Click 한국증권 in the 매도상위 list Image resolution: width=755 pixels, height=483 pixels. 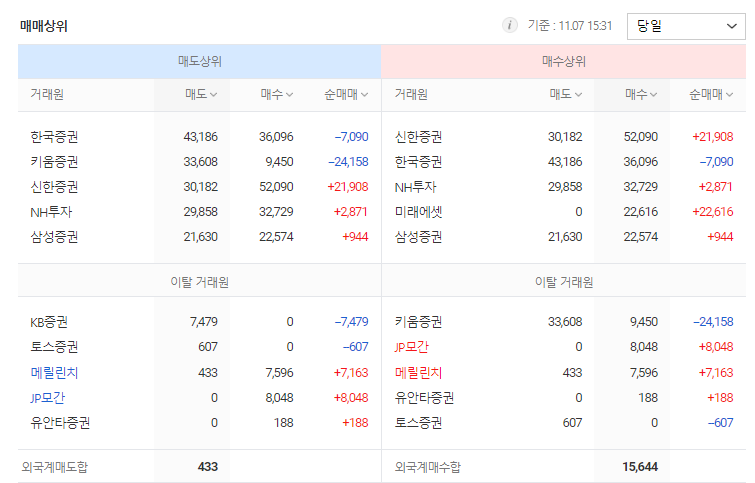coord(54,137)
